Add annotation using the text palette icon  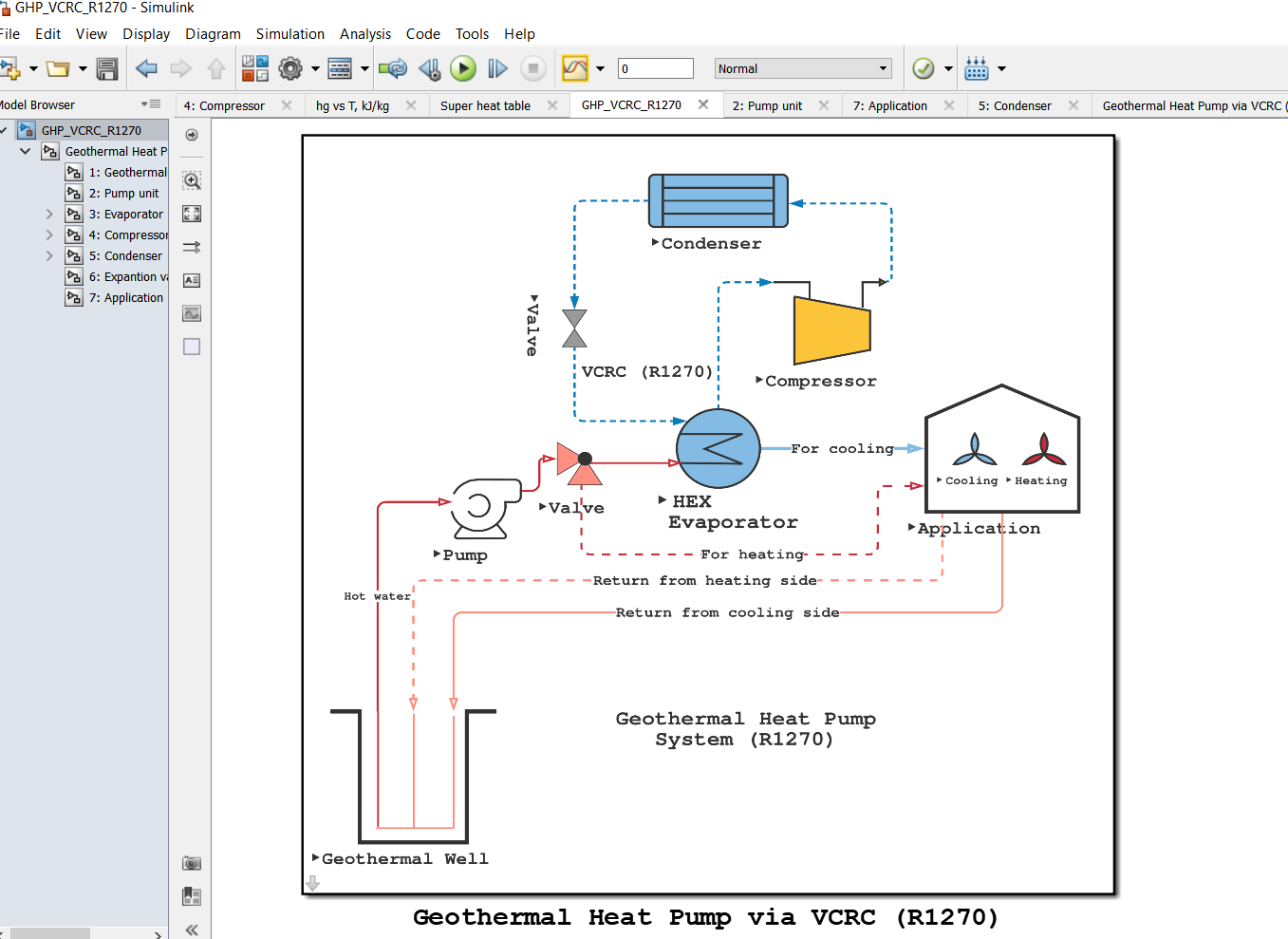192,280
